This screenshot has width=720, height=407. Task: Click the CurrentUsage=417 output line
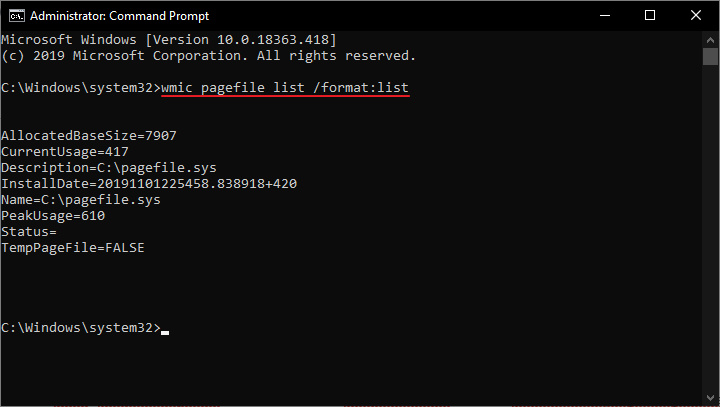65,152
